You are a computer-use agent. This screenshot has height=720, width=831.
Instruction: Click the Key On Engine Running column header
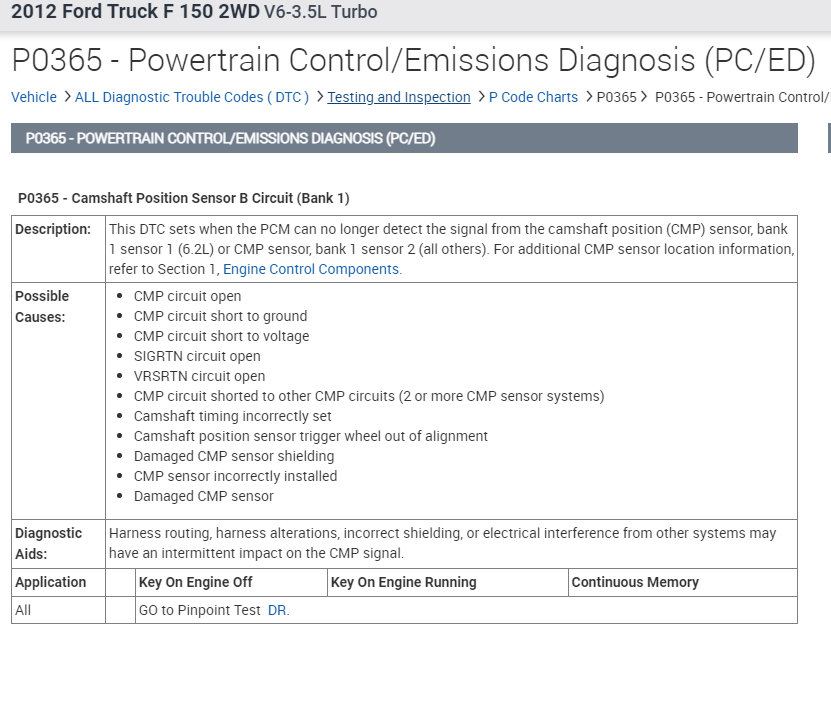[404, 582]
